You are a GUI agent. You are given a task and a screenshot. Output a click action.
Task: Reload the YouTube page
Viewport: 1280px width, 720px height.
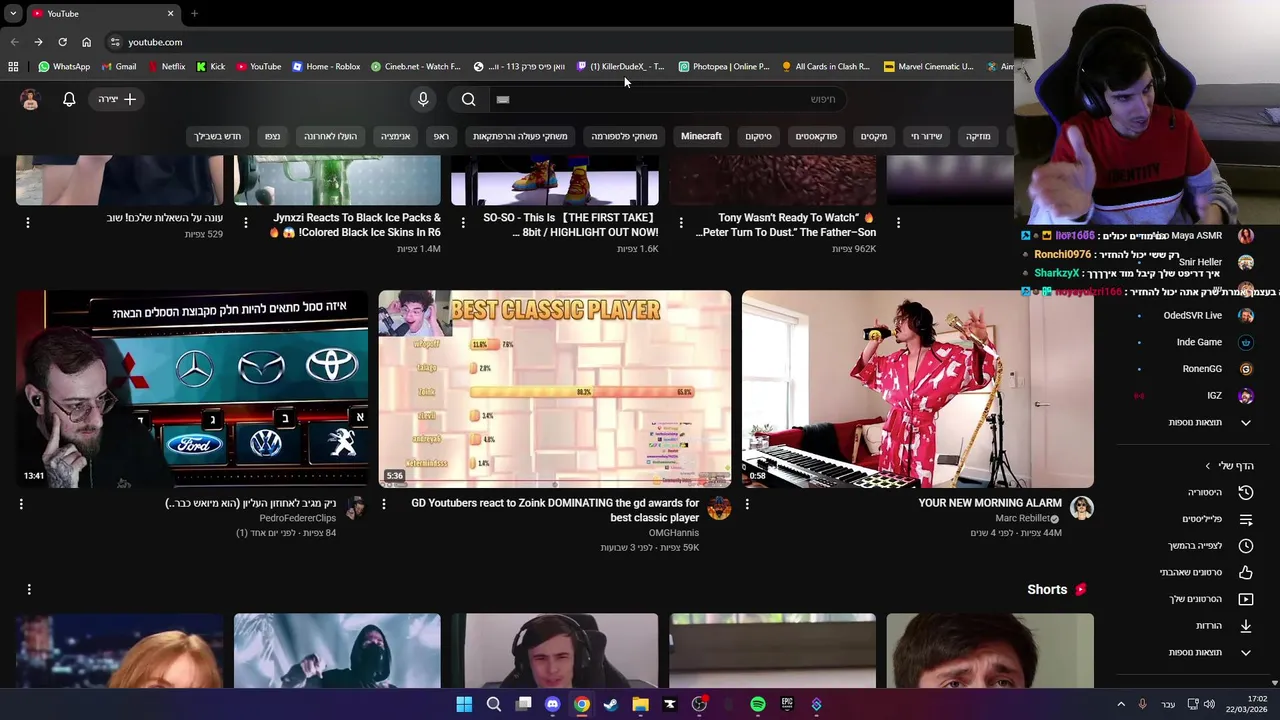tap(62, 42)
